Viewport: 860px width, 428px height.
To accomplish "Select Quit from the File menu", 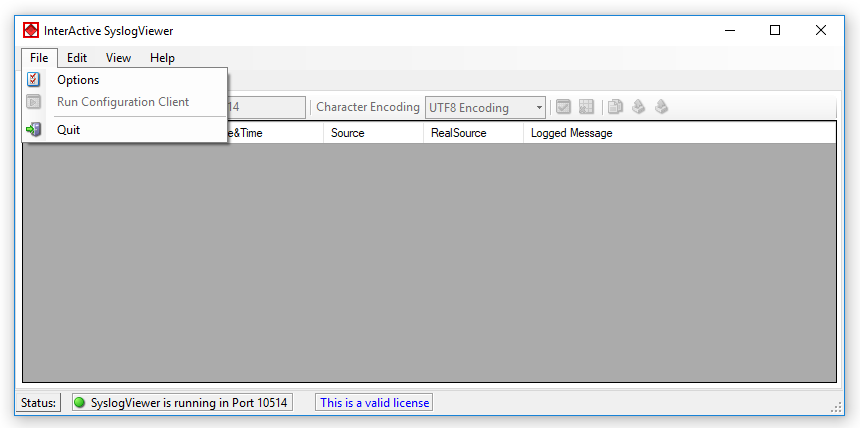I will [68, 129].
